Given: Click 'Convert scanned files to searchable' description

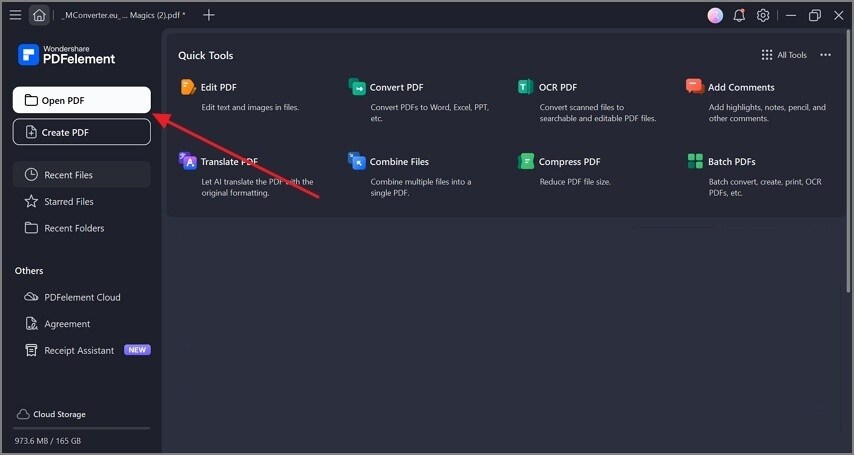Looking at the screenshot, I should coord(598,113).
